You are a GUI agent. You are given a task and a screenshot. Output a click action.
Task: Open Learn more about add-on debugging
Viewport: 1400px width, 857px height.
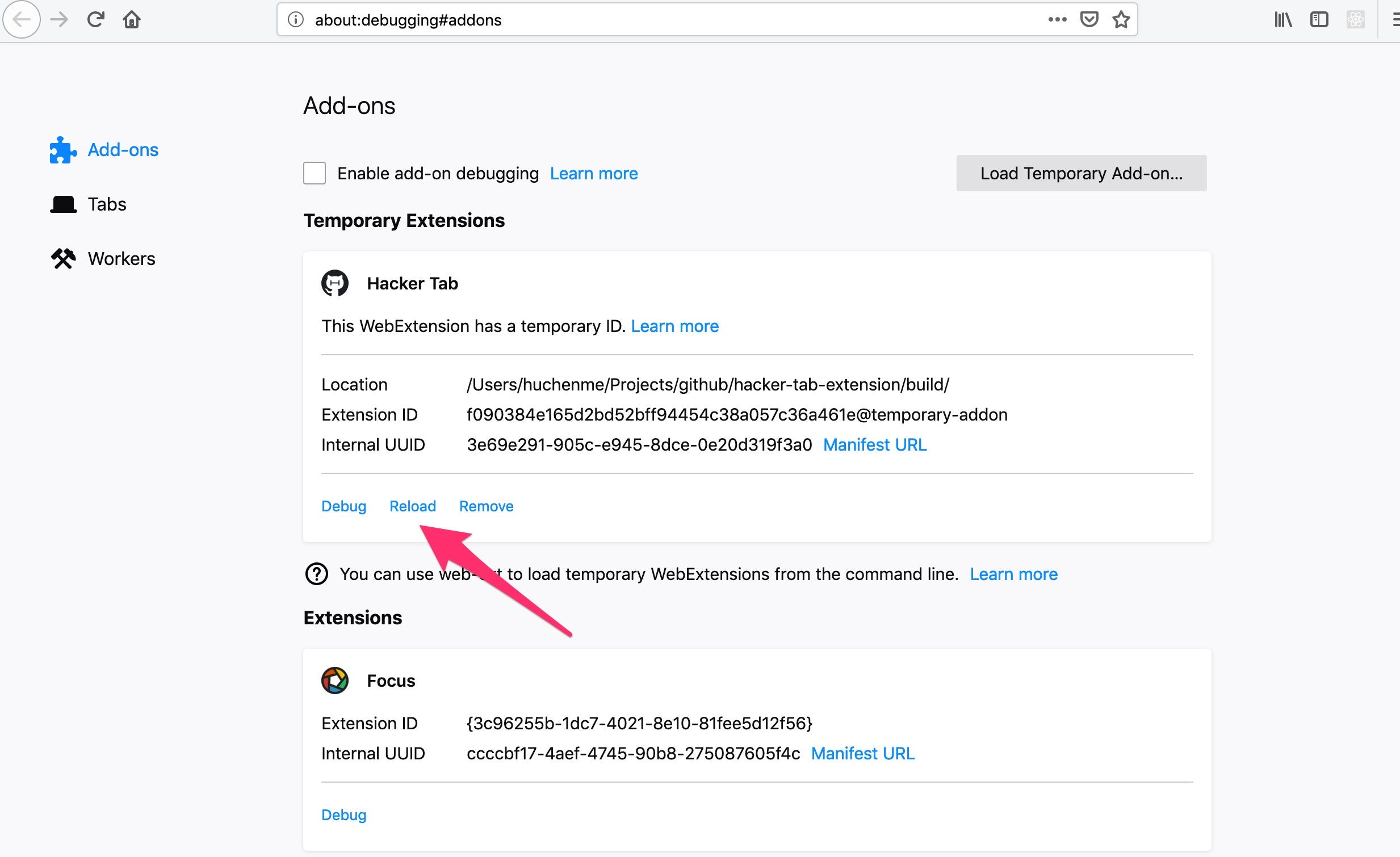tap(594, 173)
